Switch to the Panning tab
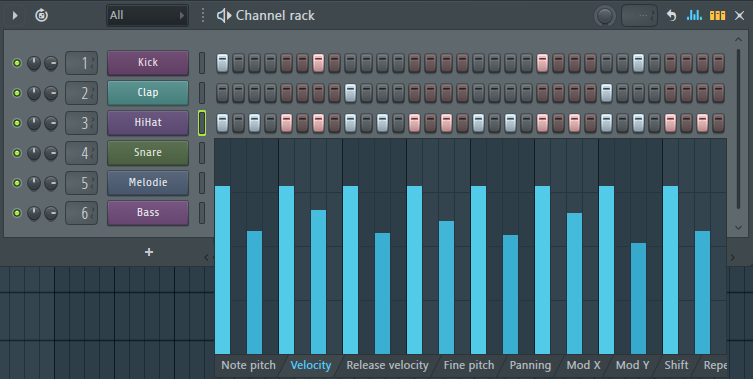This screenshot has width=753, height=379. click(530, 365)
